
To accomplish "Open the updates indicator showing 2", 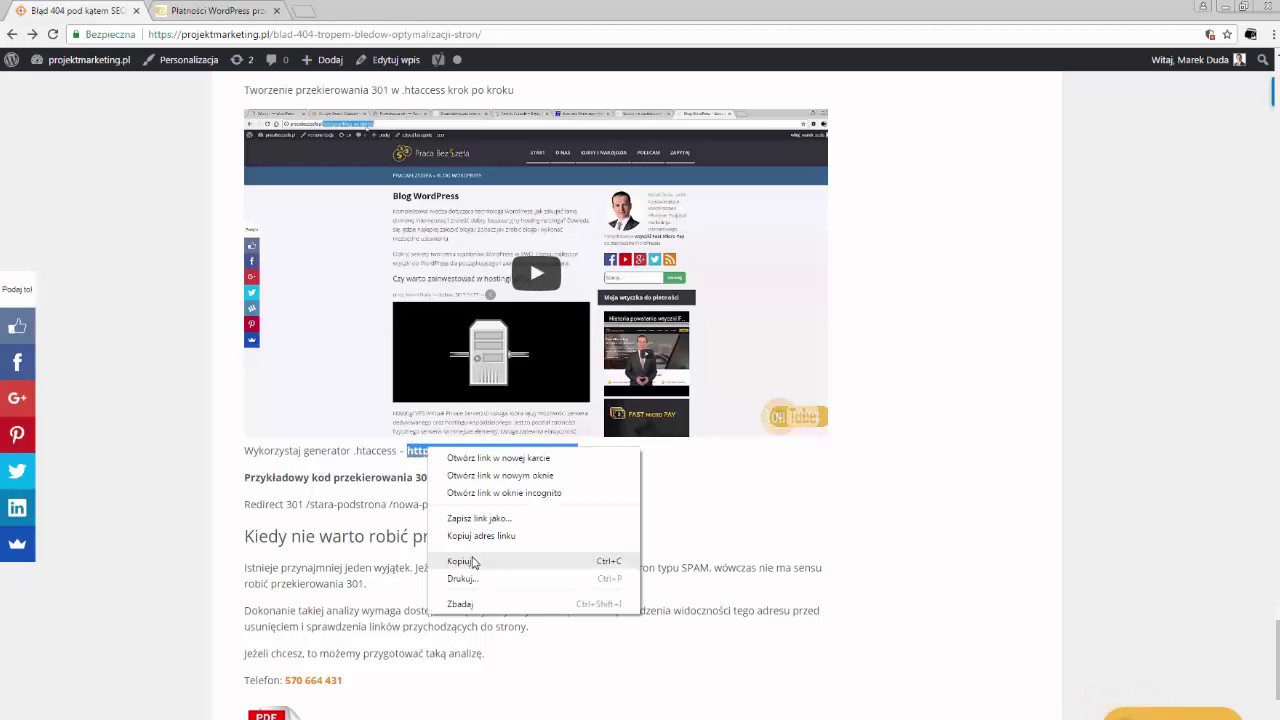I will (241, 59).
